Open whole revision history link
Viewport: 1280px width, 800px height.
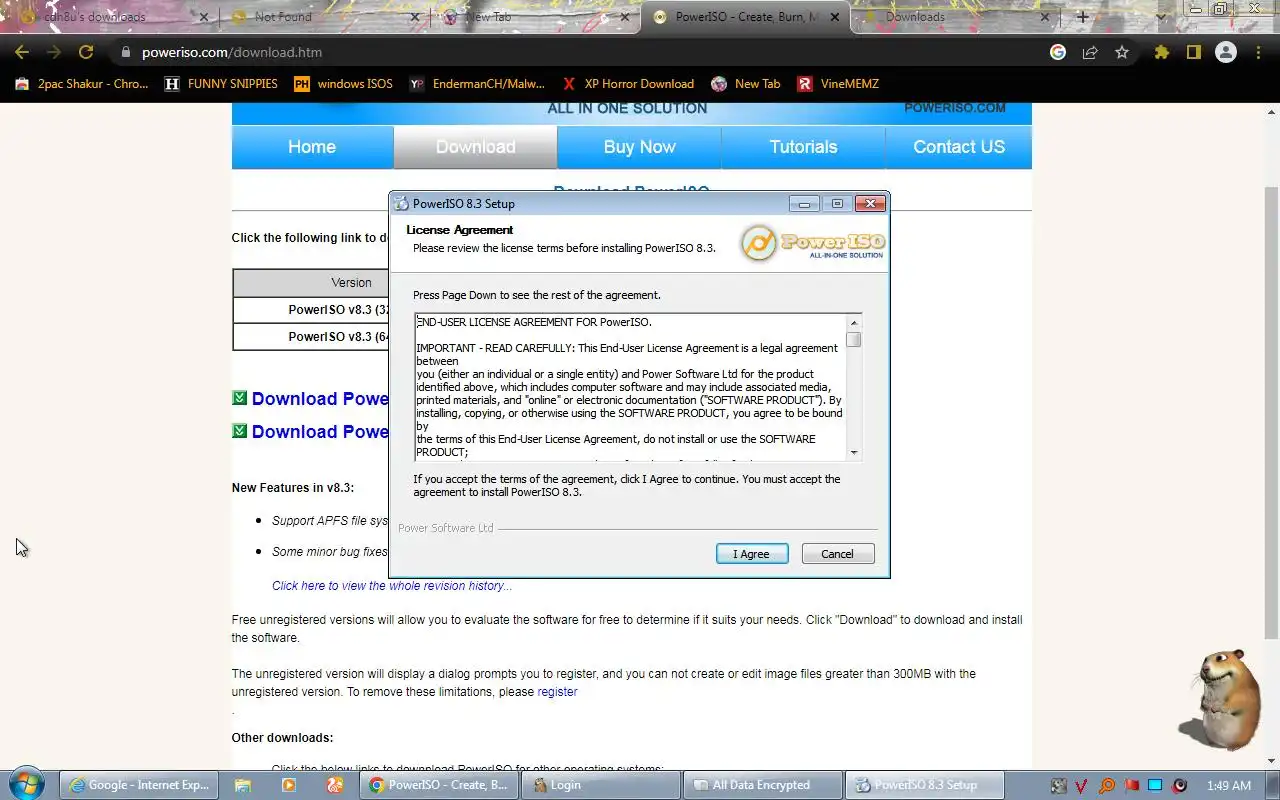[x=392, y=586]
